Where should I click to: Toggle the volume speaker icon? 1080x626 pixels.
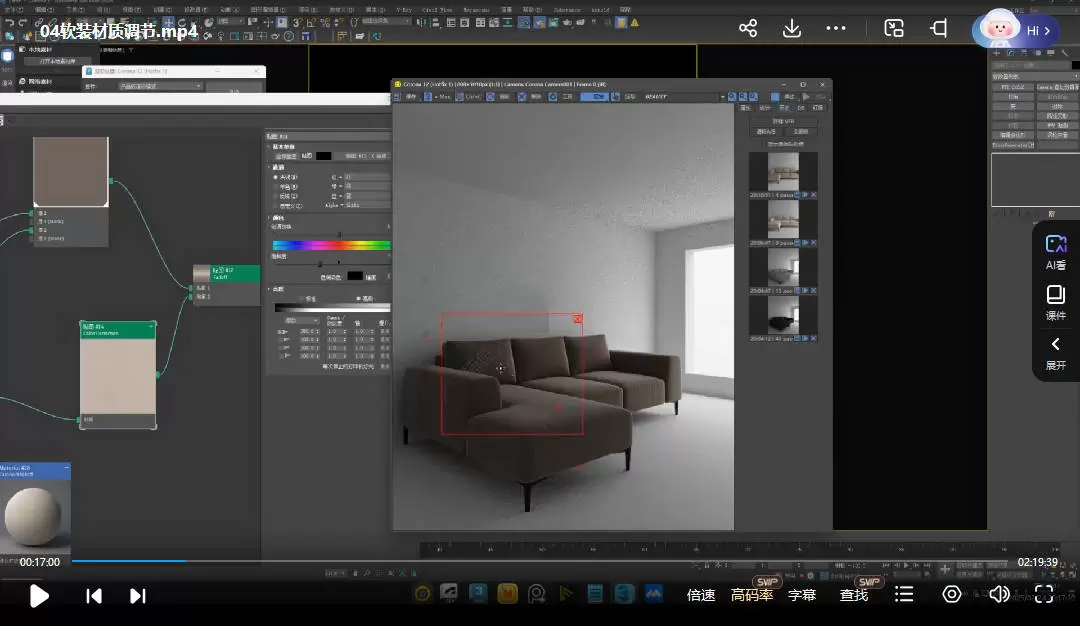tap(998, 595)
